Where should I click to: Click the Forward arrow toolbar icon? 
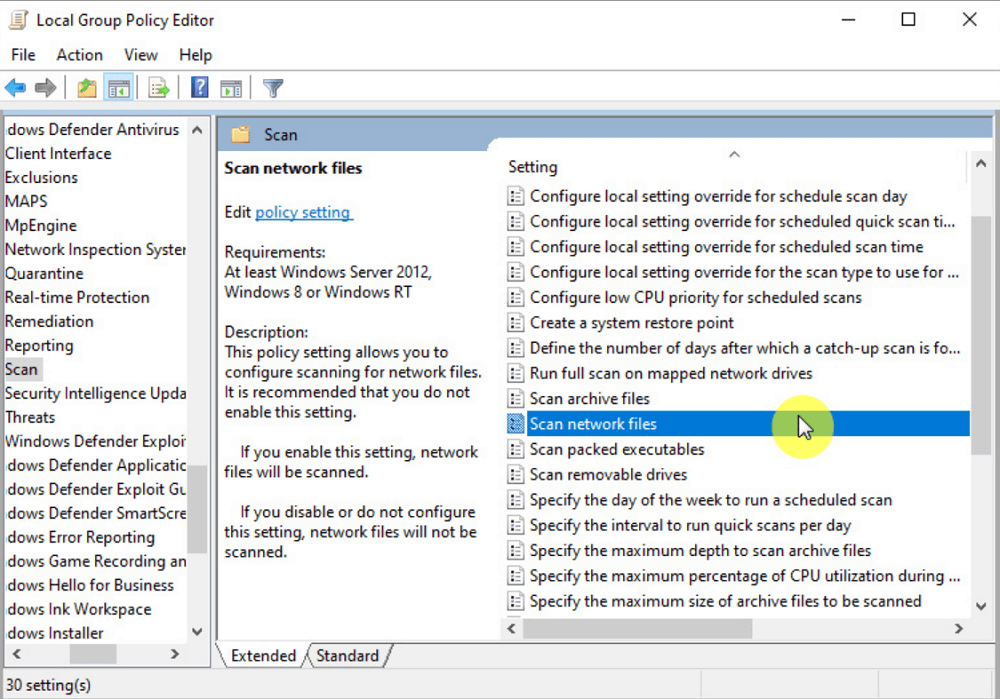pos(45,87)
